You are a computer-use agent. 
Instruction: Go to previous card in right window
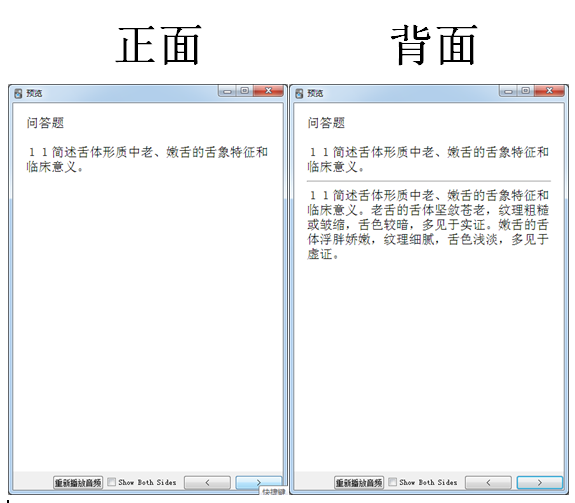pos(488,483)
